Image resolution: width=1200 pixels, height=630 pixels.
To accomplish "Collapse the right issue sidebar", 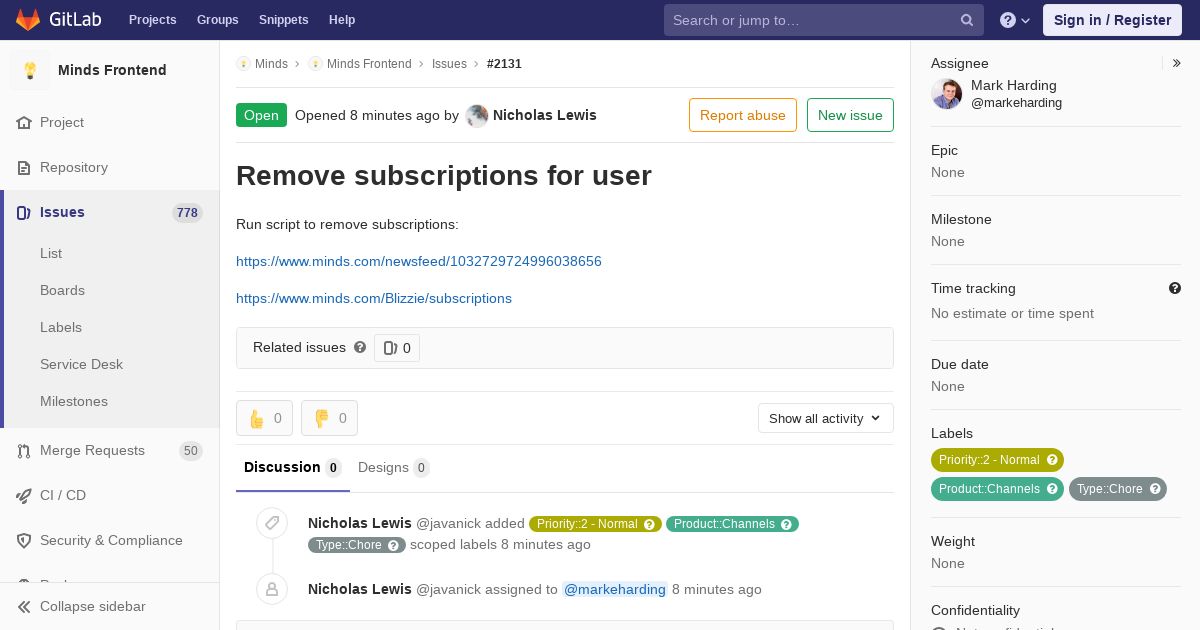I will point(1177,63).
